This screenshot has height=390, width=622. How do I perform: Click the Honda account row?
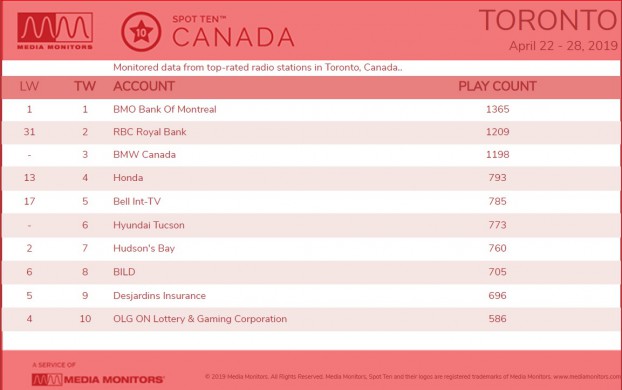tap(311, 178)
